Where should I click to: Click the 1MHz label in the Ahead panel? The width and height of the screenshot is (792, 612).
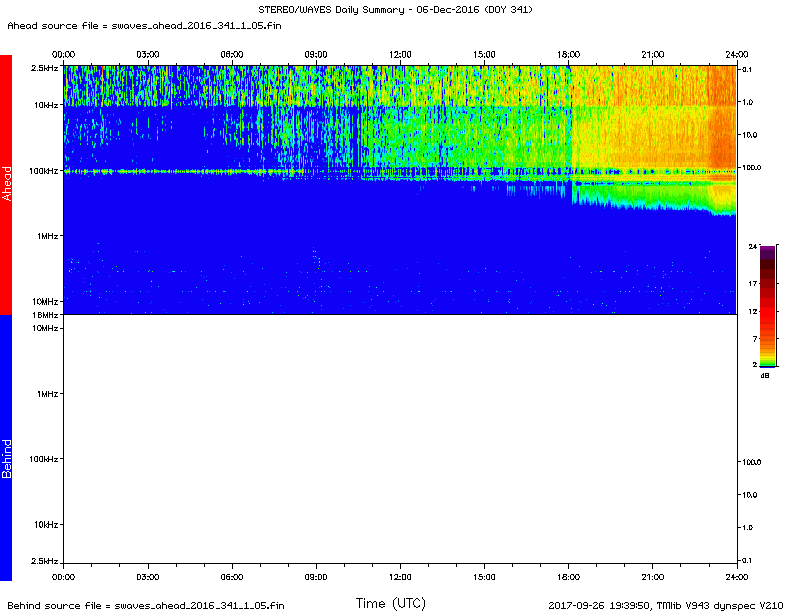click(x=46, y=236)
